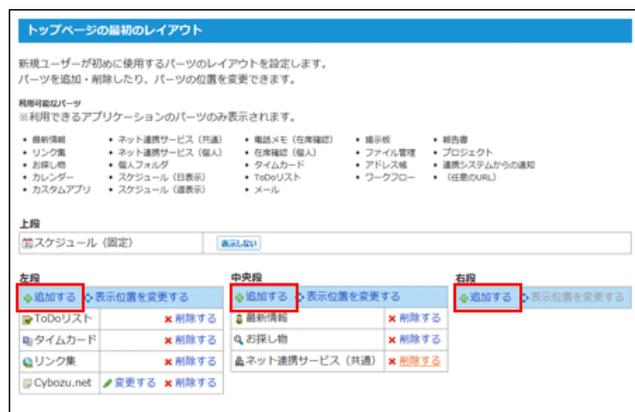Click the pencil icon beside 変更する

click(107, 383)
